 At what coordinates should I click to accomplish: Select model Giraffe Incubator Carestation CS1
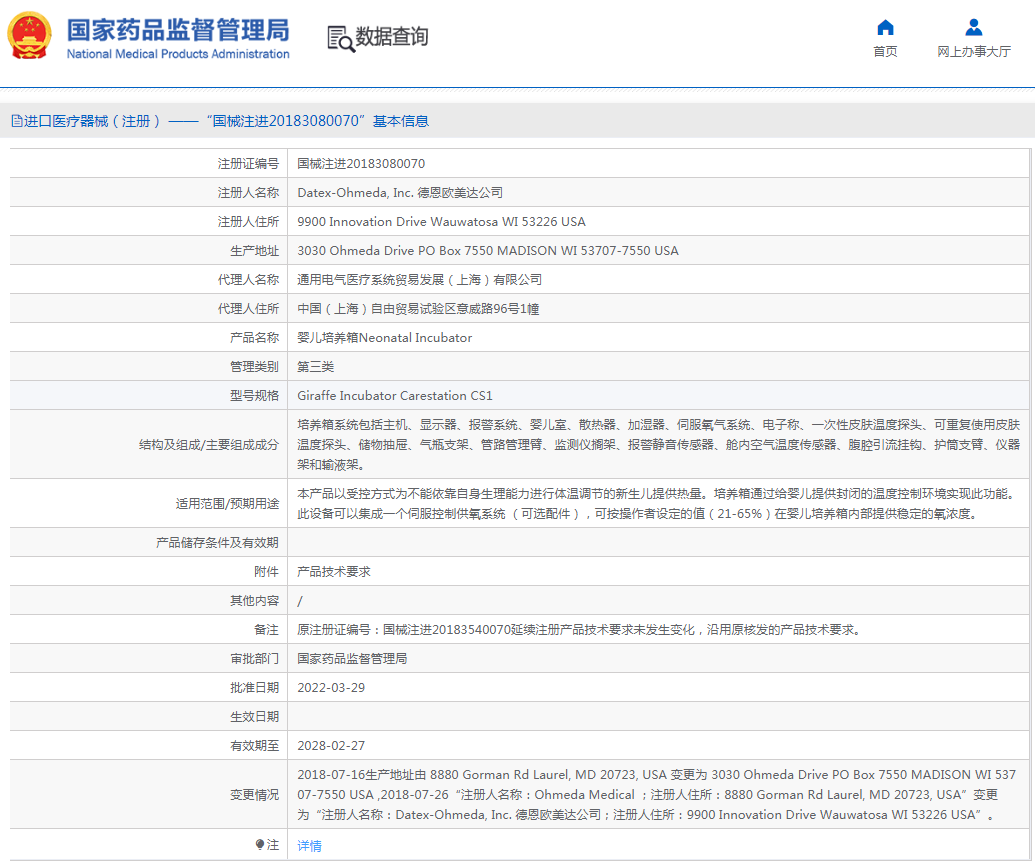pyautogui.click(x=395, y=396)
